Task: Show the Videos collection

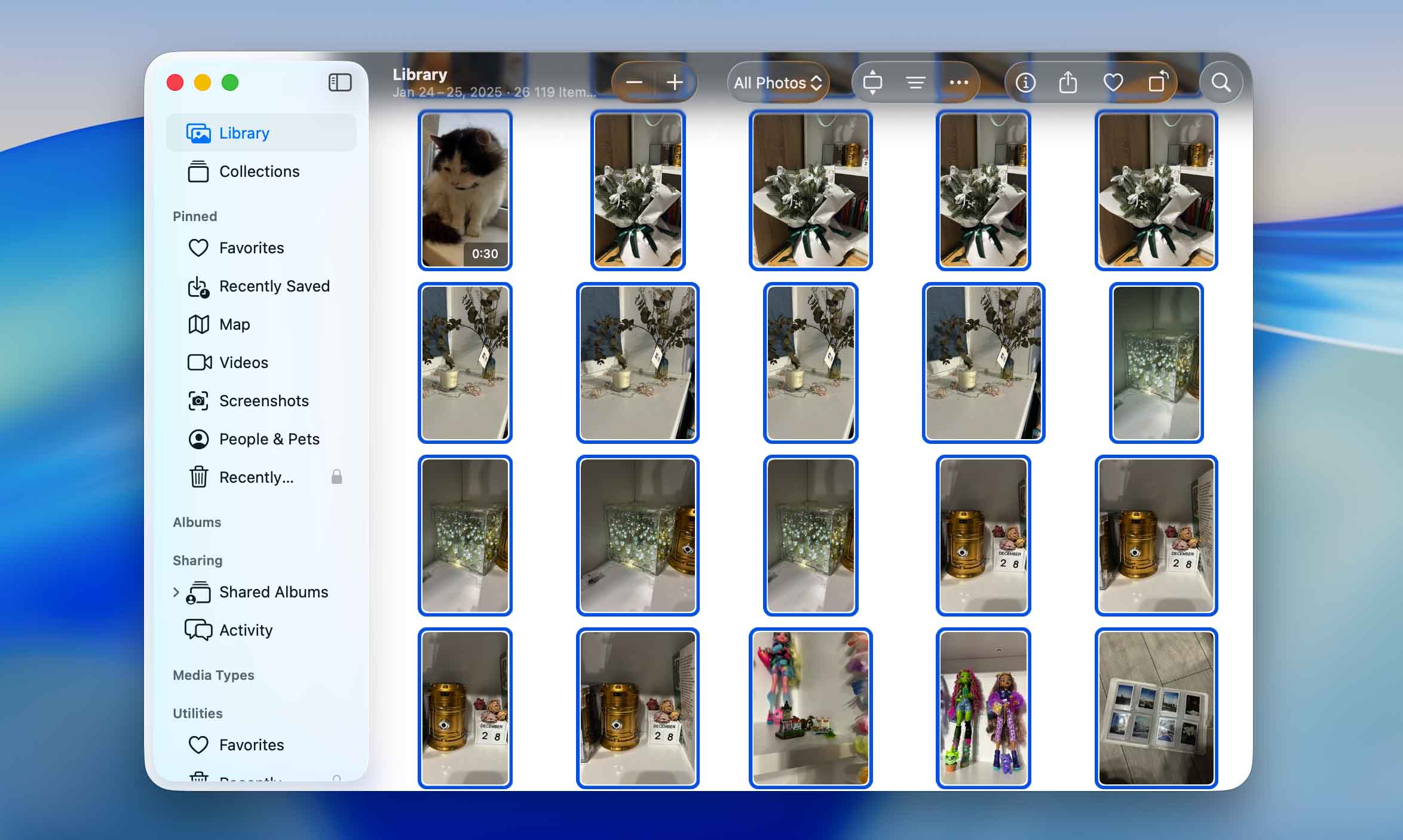Action: tap(261, 363)
